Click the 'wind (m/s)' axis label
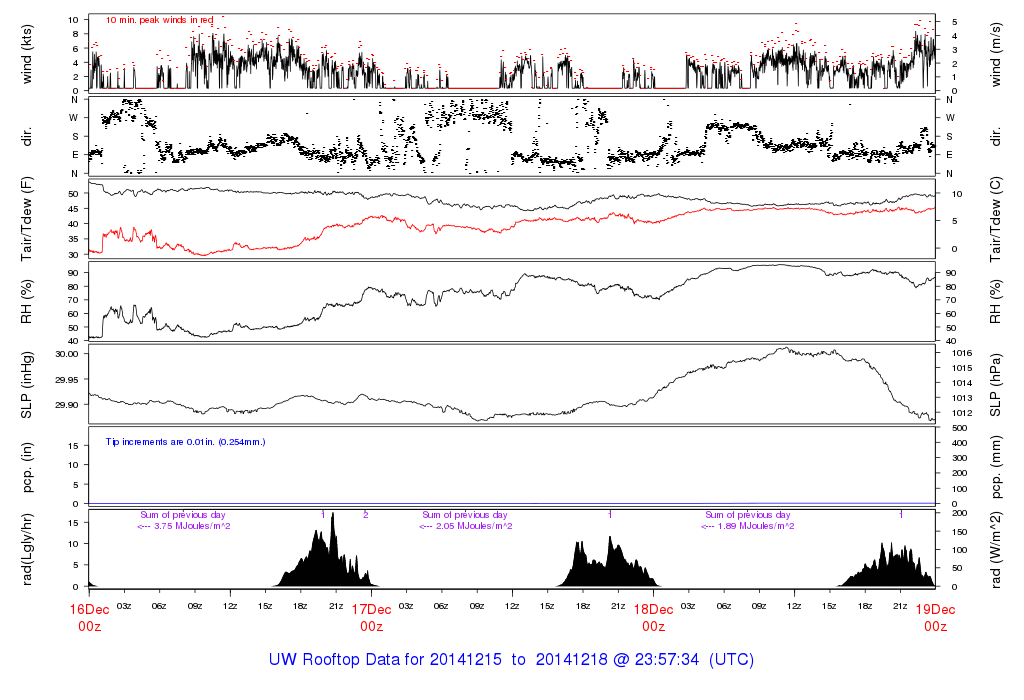This screenshot has width=1024, height=700. (x=996, y=53)
